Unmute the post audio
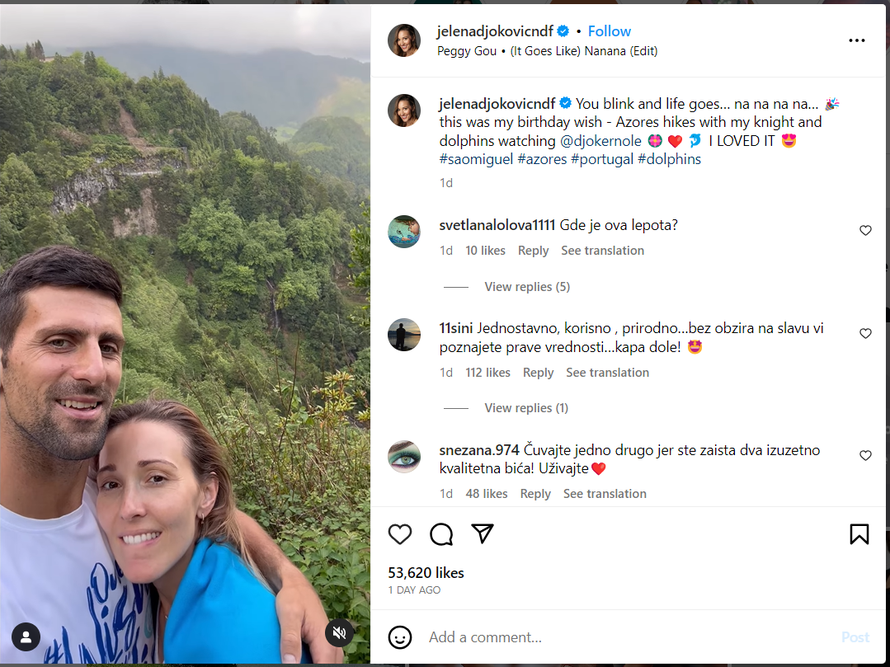Viewport: 890px width, 667px height. point(339,632)
